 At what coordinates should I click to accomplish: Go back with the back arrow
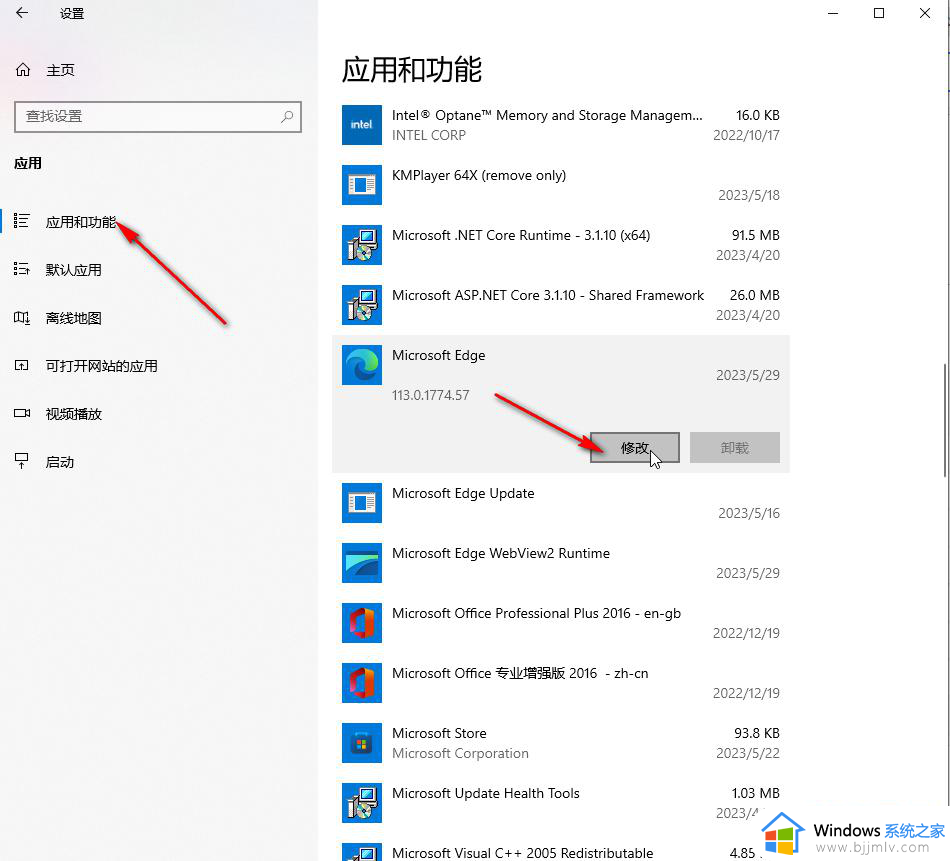[22, 13]
